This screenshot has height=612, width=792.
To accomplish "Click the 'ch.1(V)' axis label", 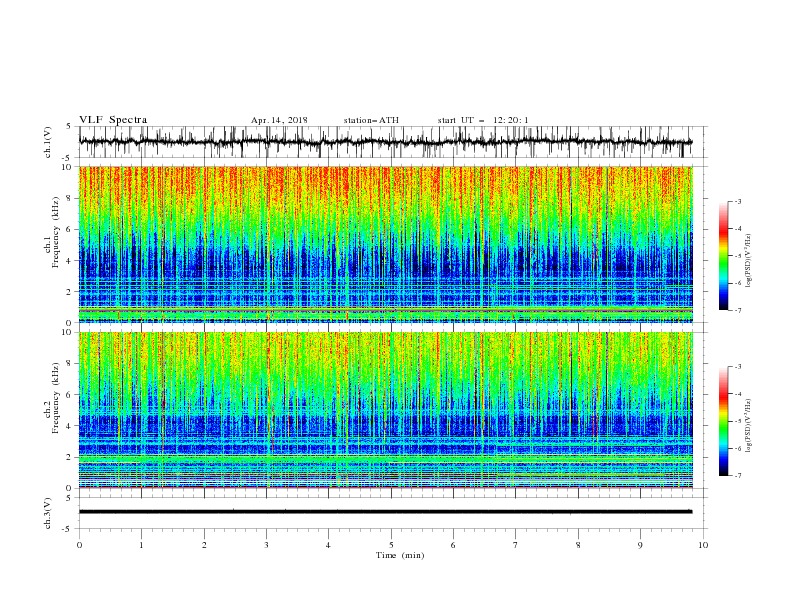I will coord(48,142).
